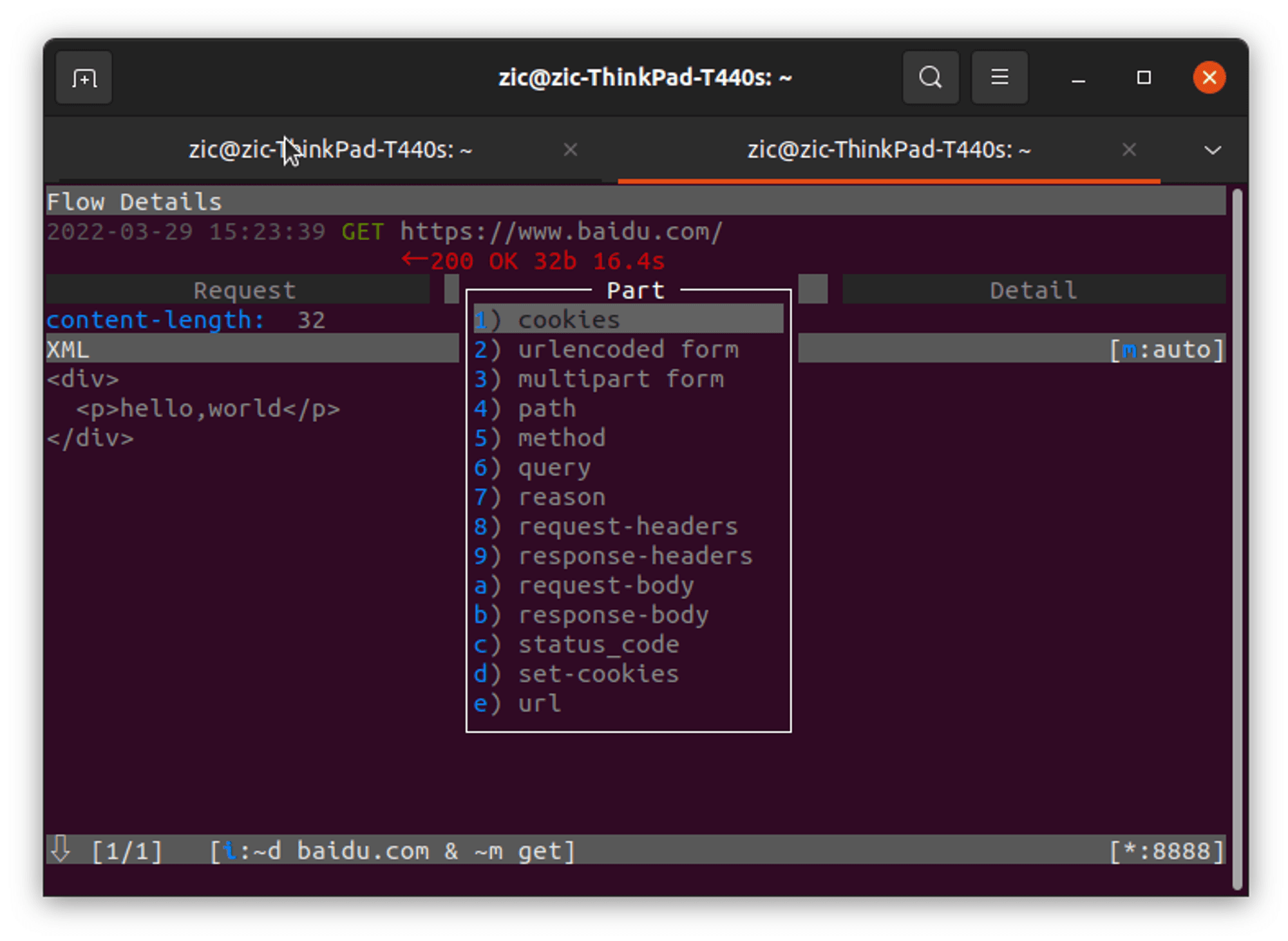1288x941 pixels.
Task: Close the first terminal tab
Action: [x=571, y=149]
